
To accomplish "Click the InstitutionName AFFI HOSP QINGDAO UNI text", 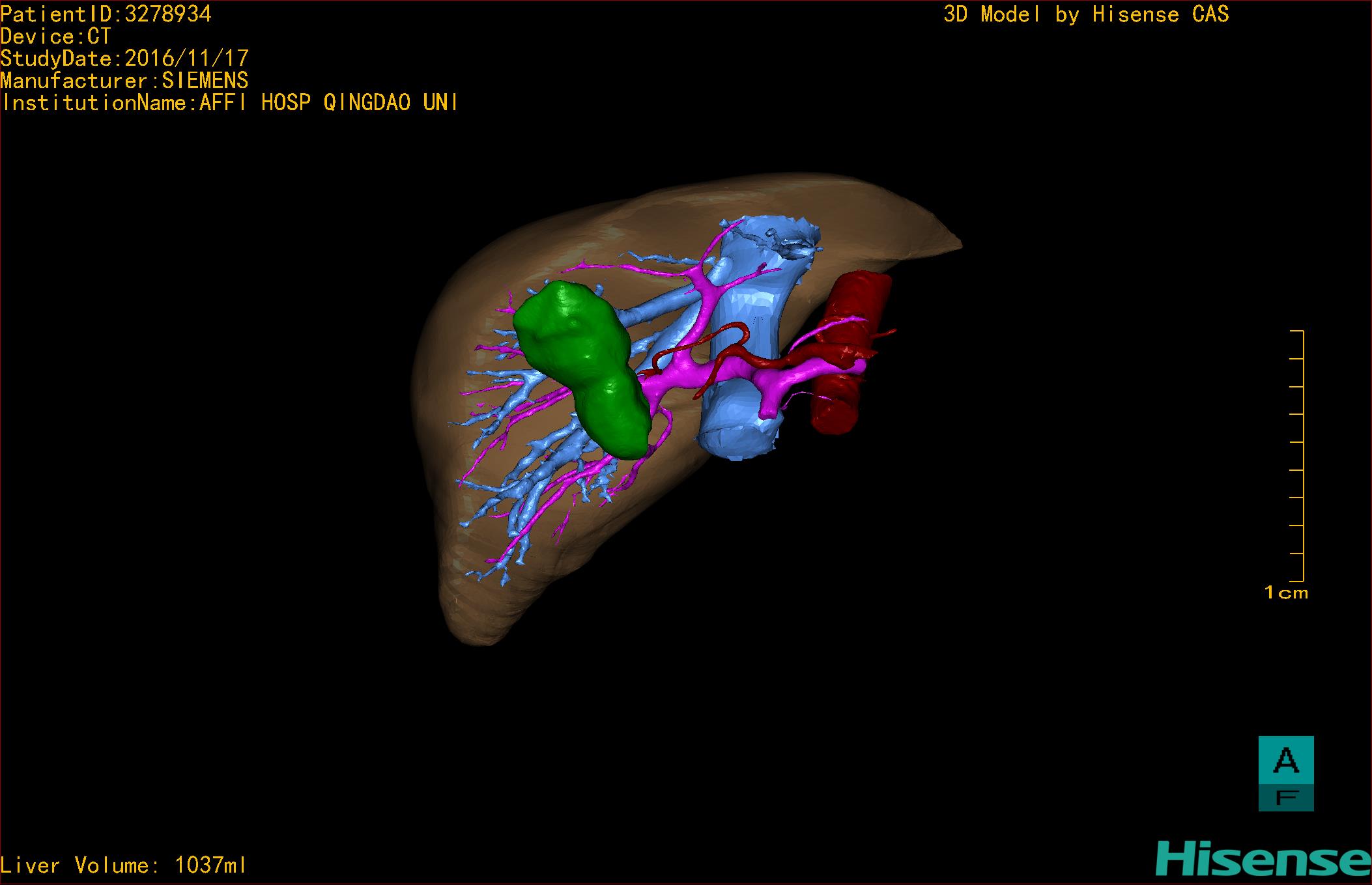I will (229, 103).
